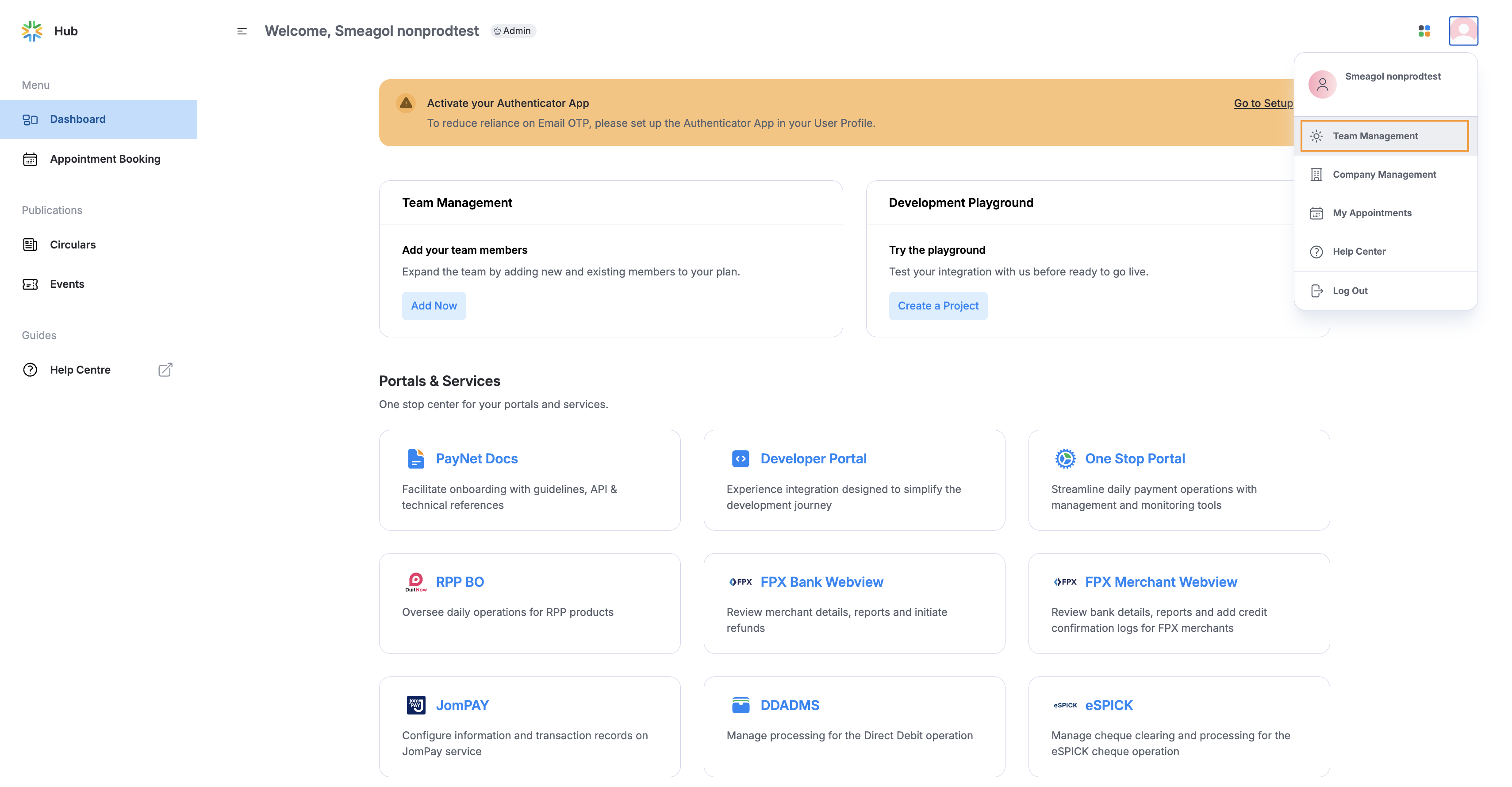Go to Dashboard in sidebar

pyautogui.click(x=99, y=120)
